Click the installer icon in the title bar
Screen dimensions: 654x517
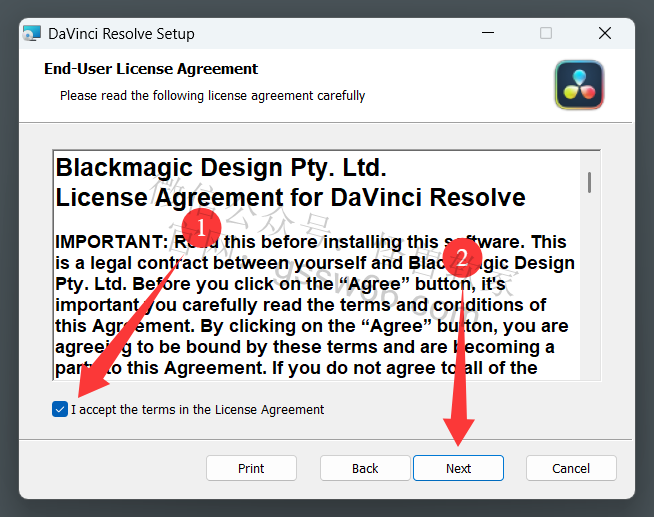pyautogui.click(x=32, y=33)
